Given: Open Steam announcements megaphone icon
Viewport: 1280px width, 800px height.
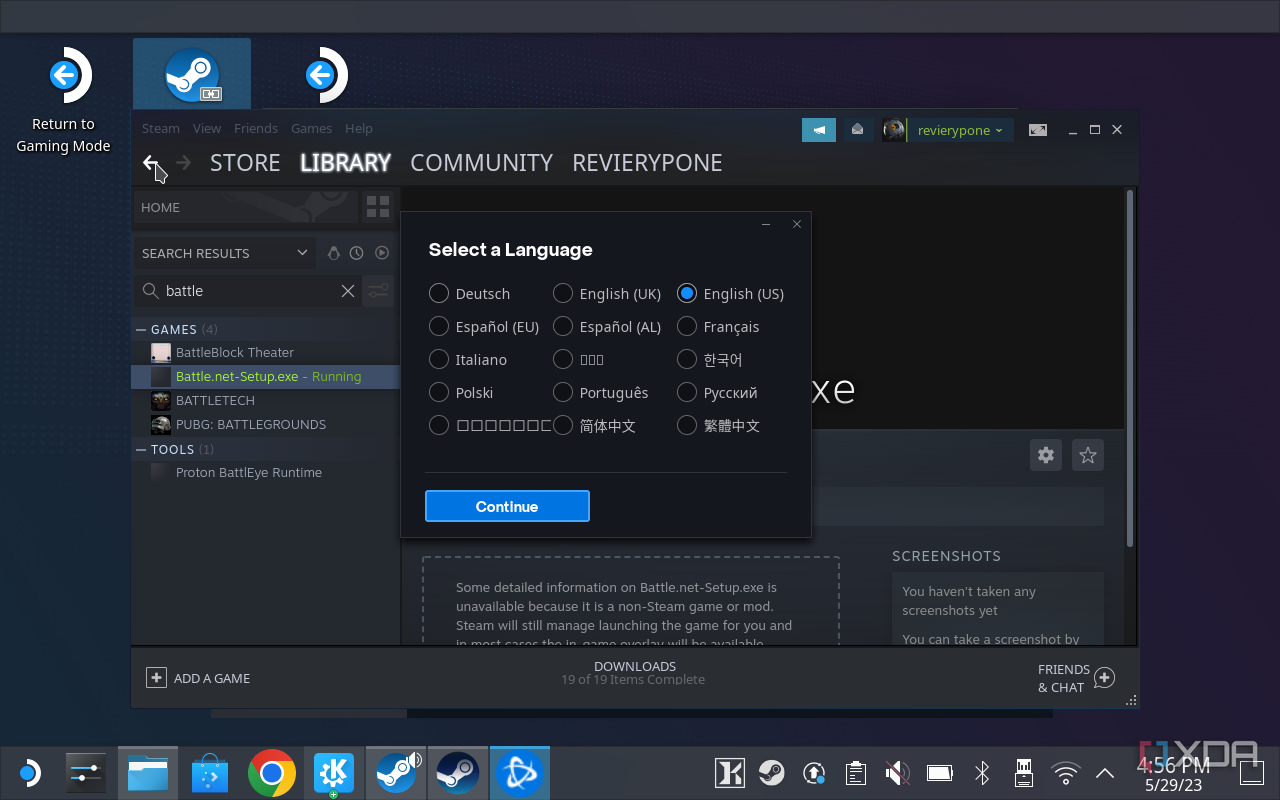Looking at the screenshot, I should click(x=819, y=130).
